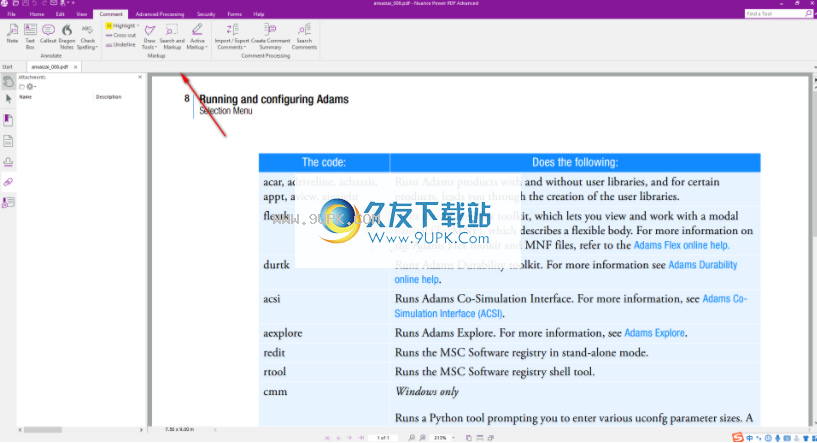The image size is (817, 443).
Task: Go to first page button
Action: (328, 438)
